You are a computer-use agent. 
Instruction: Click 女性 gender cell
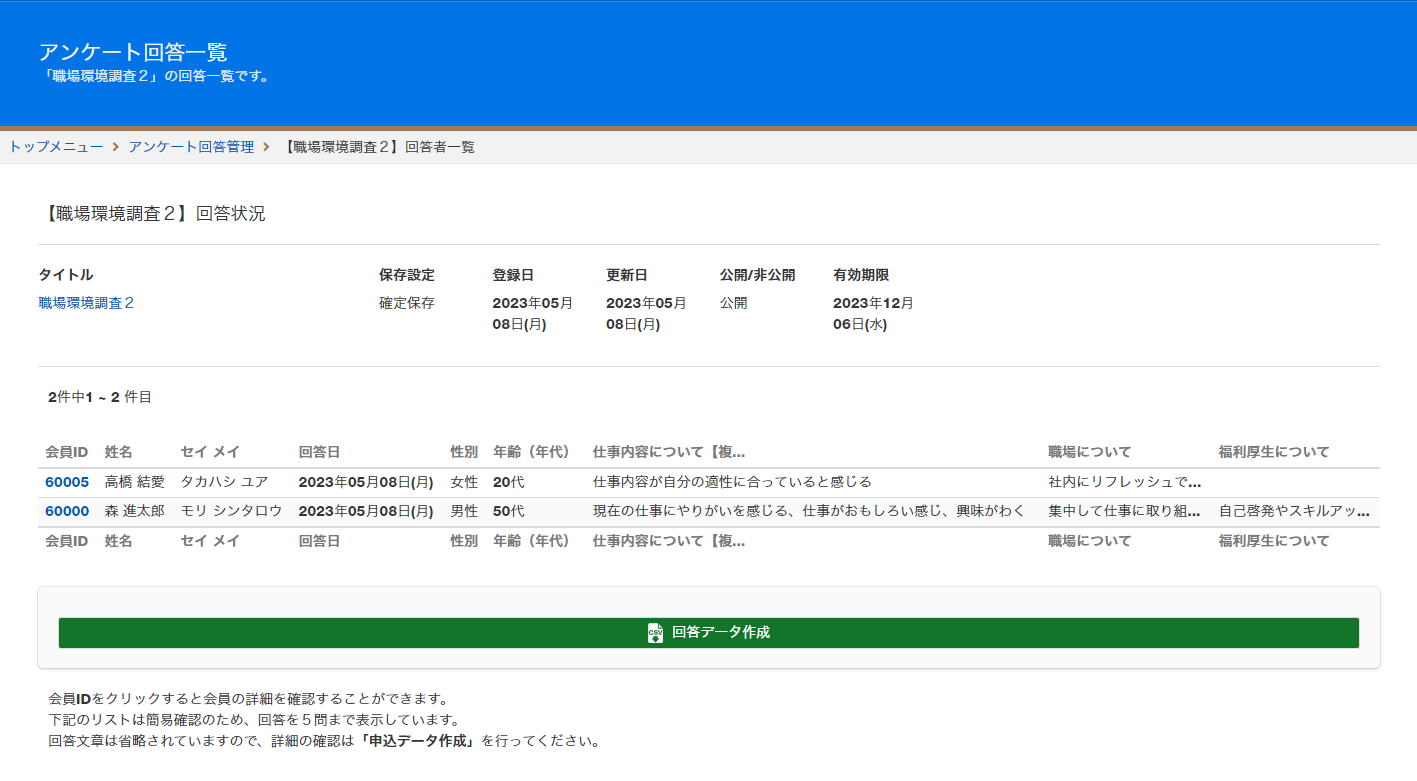(x=464, y=482)
